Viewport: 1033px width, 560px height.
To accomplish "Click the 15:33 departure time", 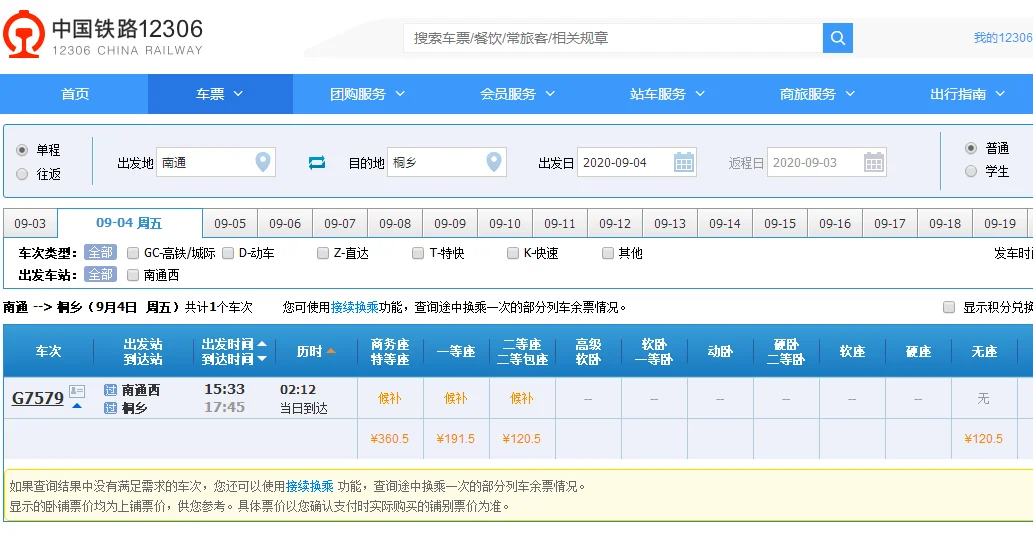I will pos(224,389).
